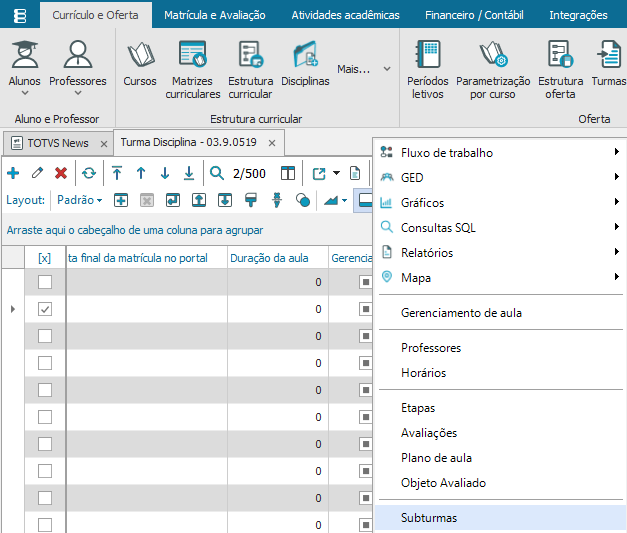Click the blue plus icon to add record
The width and height of the screenshot is (627, 533).
13,173
